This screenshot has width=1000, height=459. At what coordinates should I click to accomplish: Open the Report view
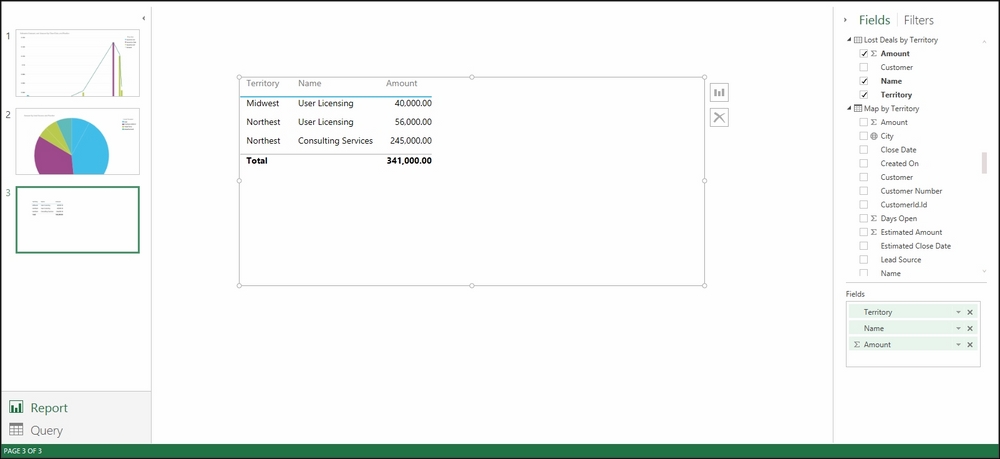coord(49,408)
